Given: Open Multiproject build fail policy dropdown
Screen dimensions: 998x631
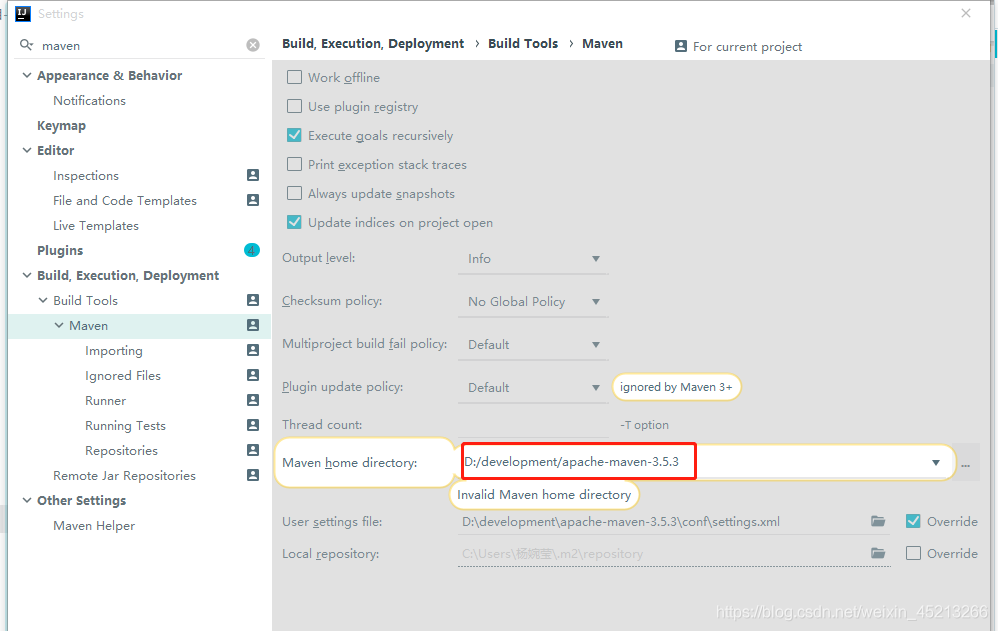Looking at the screenshot, I should click(x=533, y=344).
